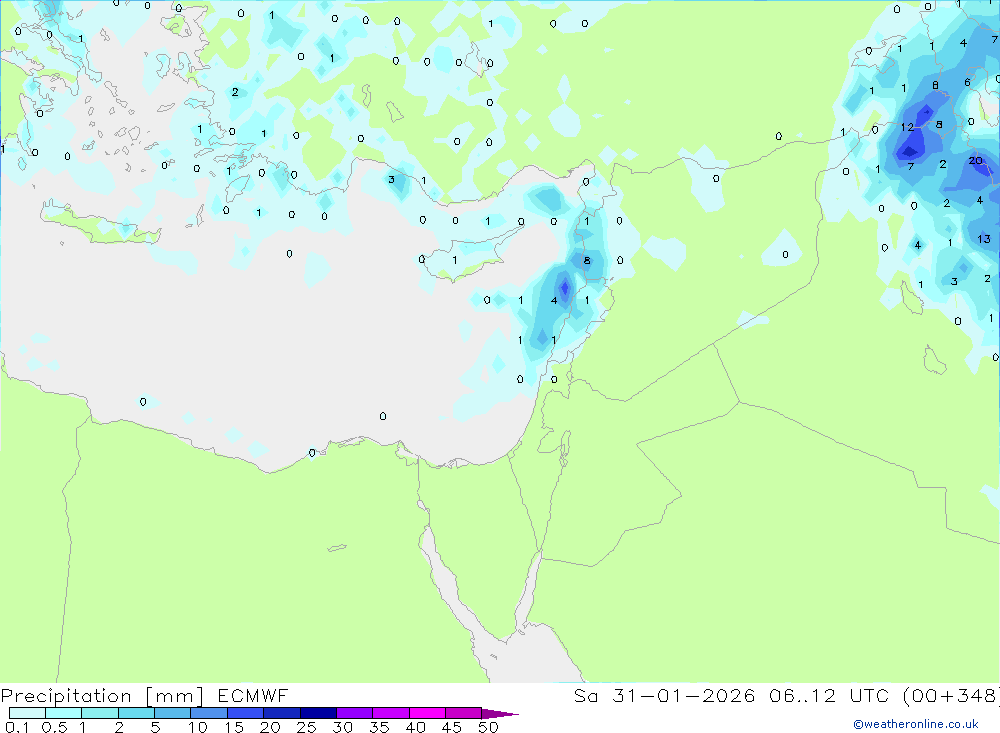Click the map precipitation value '12'
The width and height of the screenshot is (1000, 733).
(x=908, y=128)
